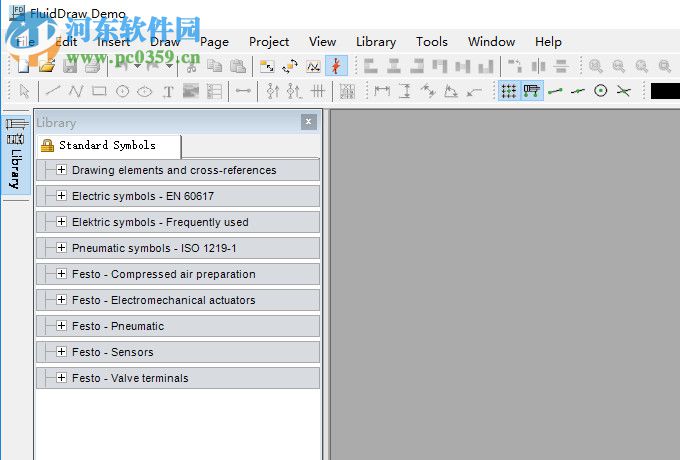Open a file with the folder icon
The image size is (680, 460).
pos(47,66)
